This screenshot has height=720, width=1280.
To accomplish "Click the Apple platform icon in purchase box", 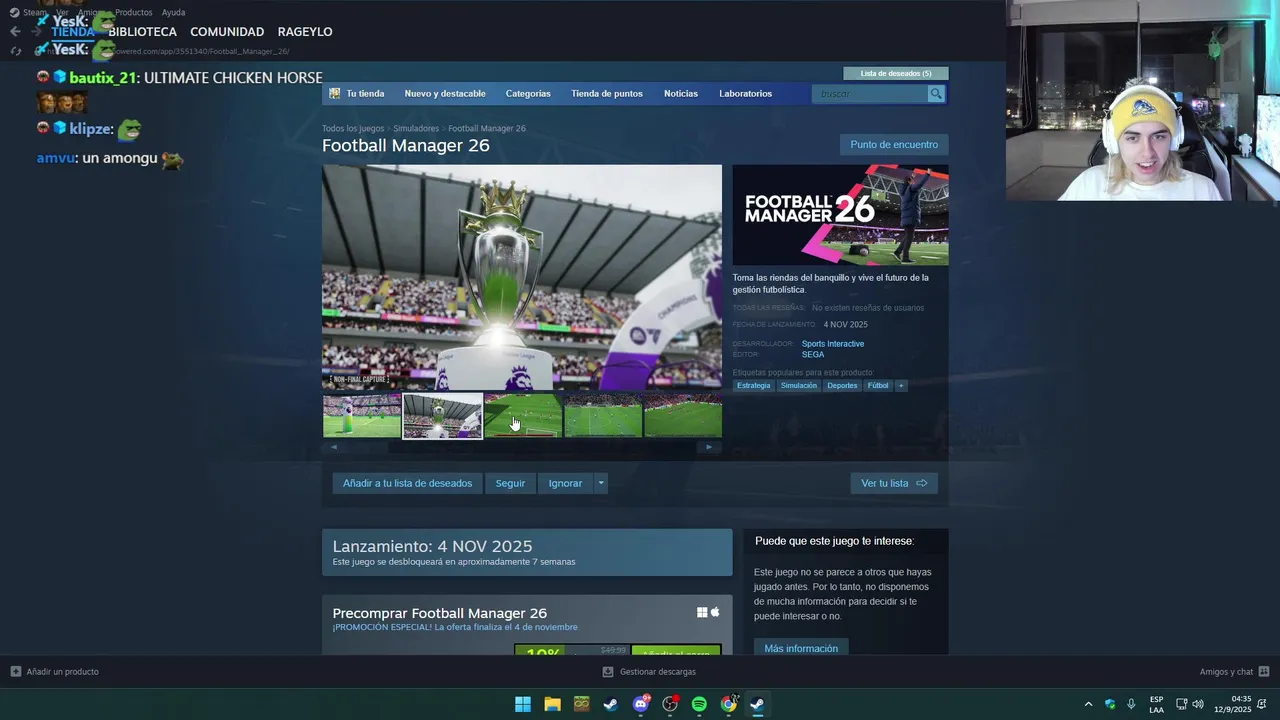I will [x=715, y=612].
